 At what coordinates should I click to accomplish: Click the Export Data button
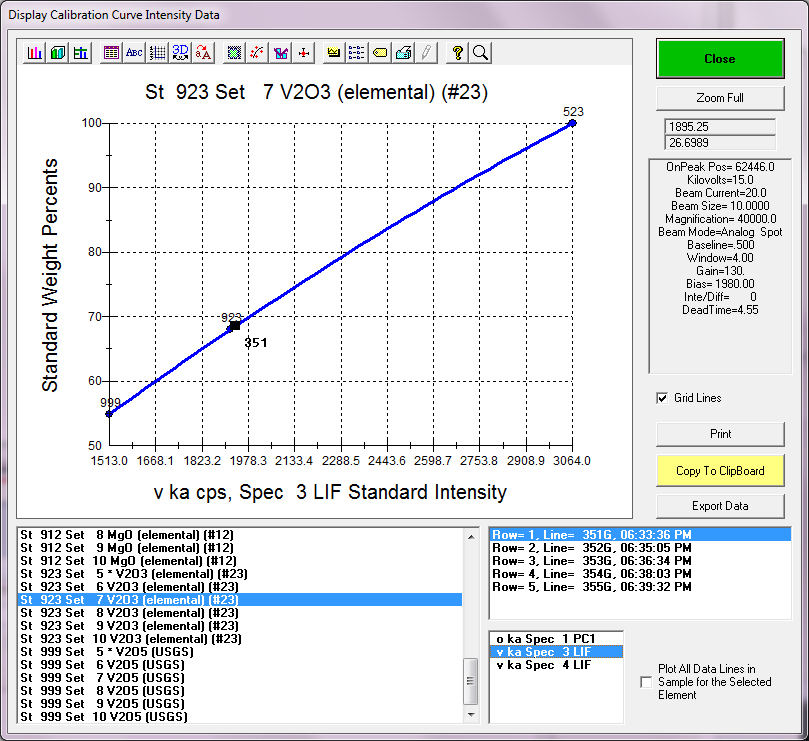pyautogui.click(x=720, y=506)
